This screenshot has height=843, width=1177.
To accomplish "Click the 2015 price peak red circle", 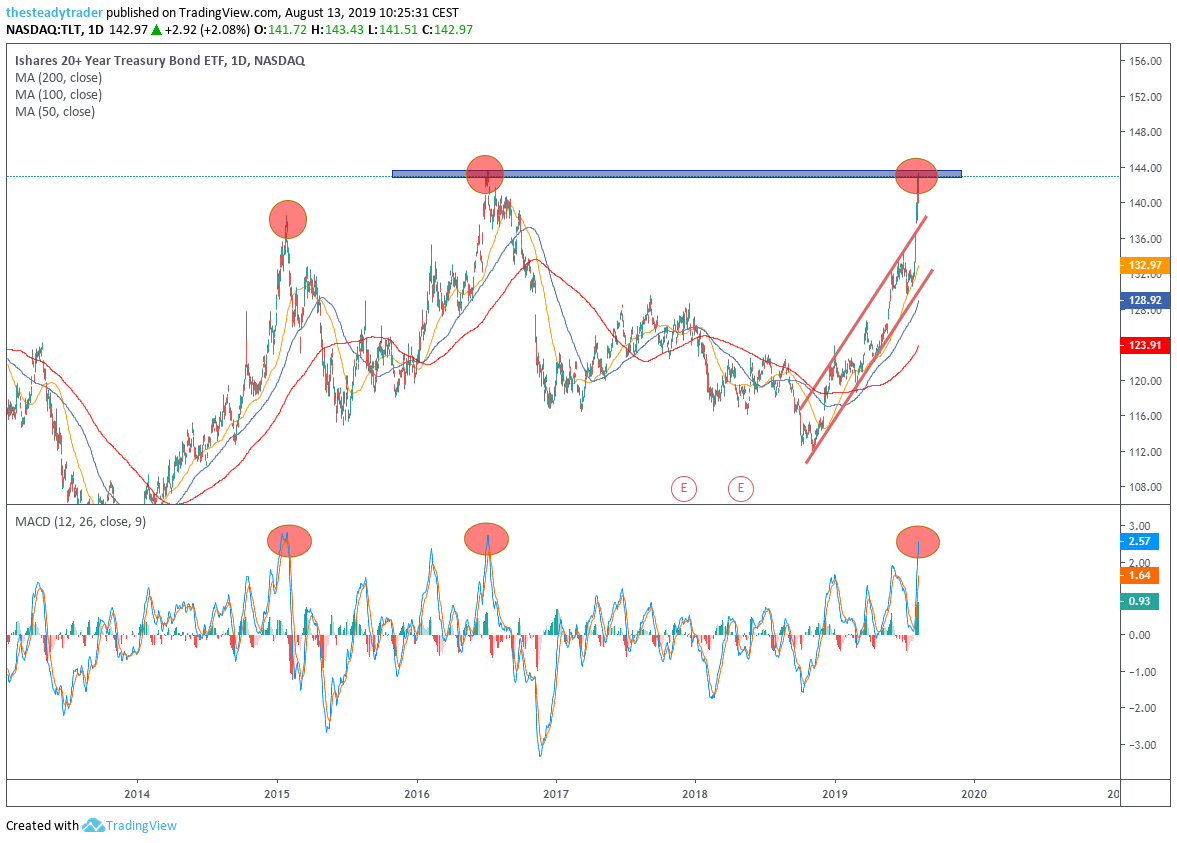I will pyautogui.click(x=288, y=219).
